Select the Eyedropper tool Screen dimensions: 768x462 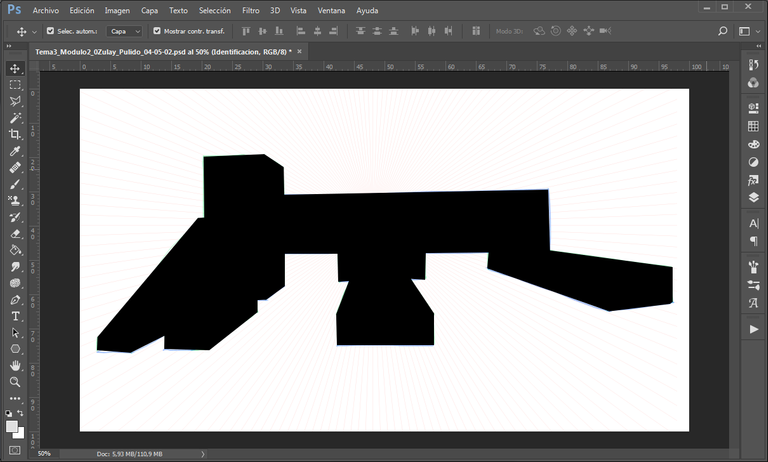[15, 151]
